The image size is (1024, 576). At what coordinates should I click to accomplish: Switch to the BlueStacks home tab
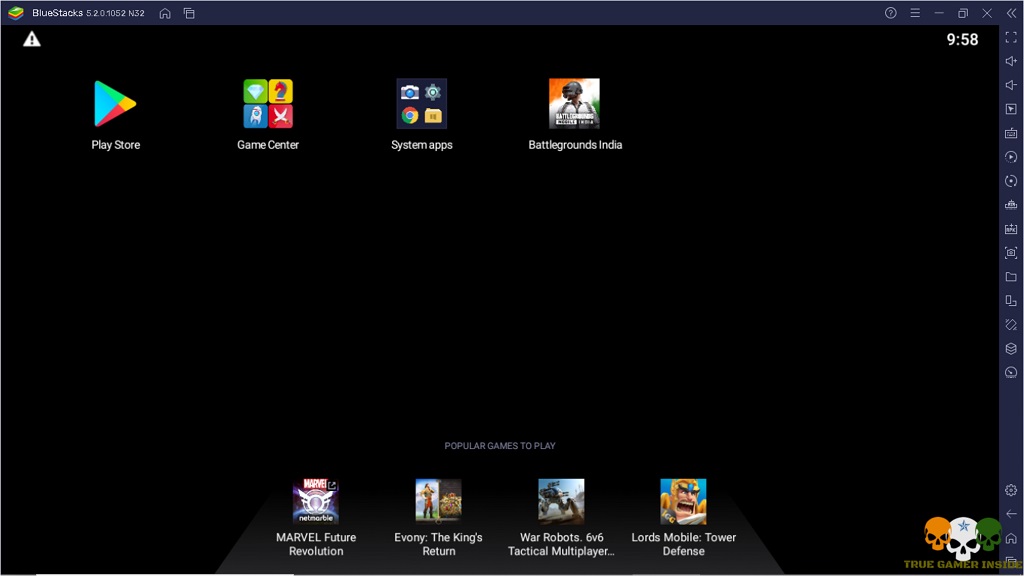coord(165,14)
